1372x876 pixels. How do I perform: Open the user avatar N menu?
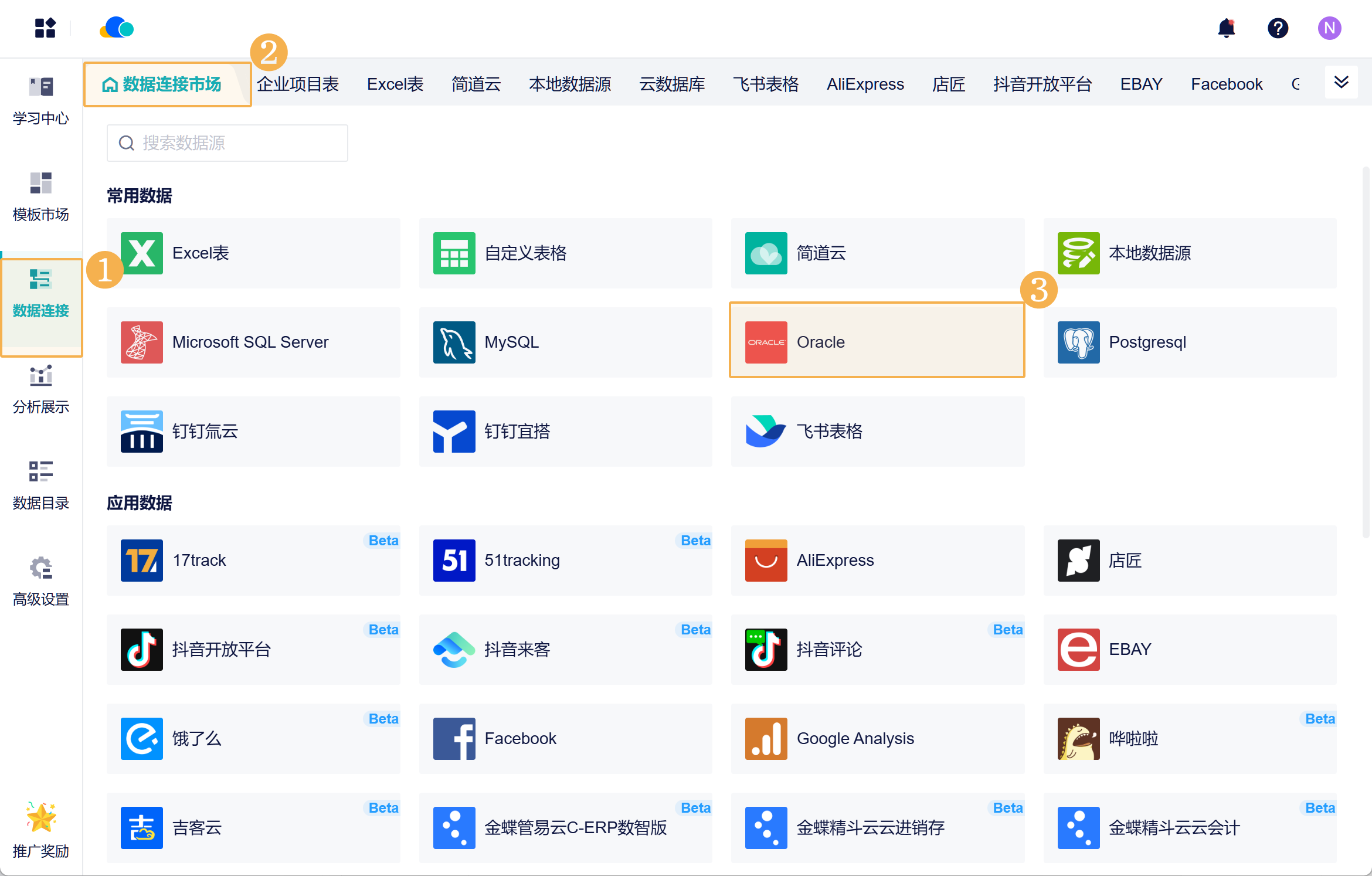[1329, 28]
